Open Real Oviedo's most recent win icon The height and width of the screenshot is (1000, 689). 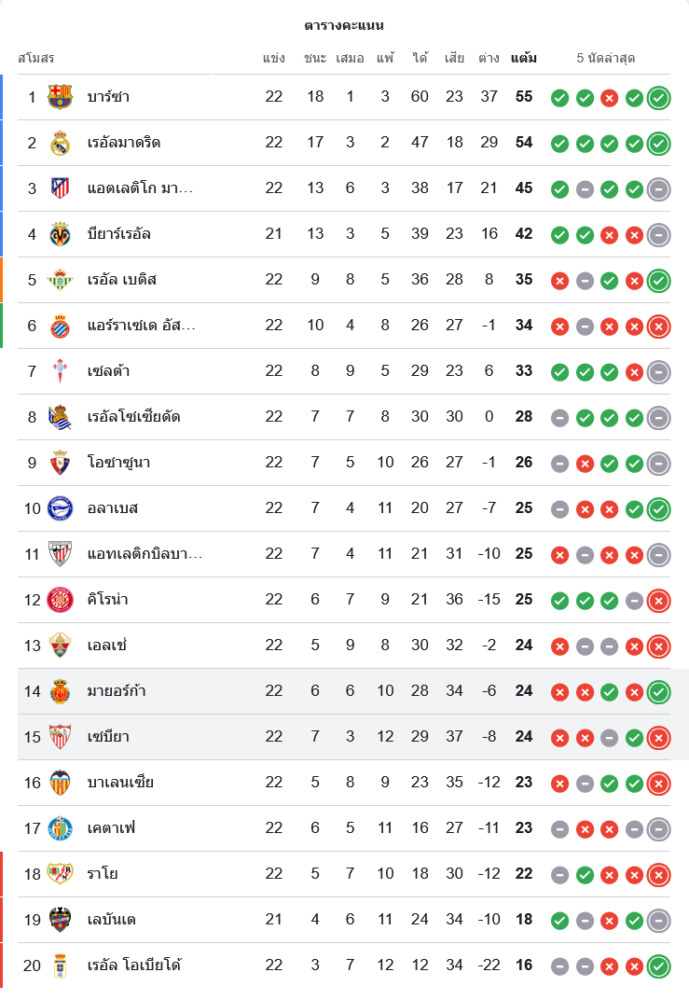(658, 966)
